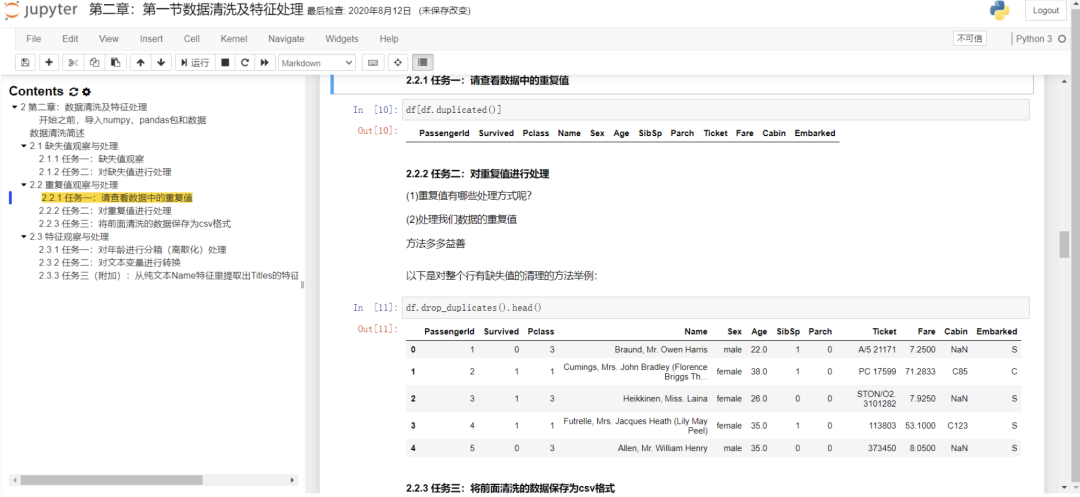Collapse the '2 第二章' contents section
The image size is (1080, 497).
coord(14,107)
